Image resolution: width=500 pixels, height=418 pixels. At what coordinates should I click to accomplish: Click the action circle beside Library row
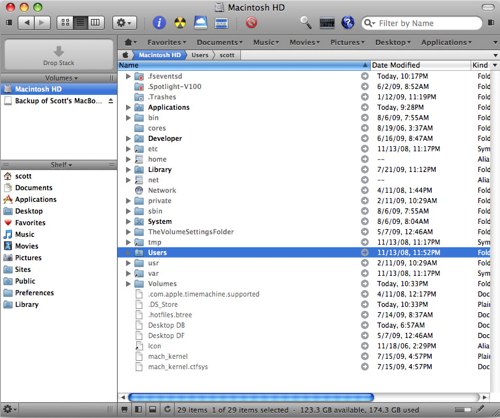pyautogui.click(x=365, y=169)
